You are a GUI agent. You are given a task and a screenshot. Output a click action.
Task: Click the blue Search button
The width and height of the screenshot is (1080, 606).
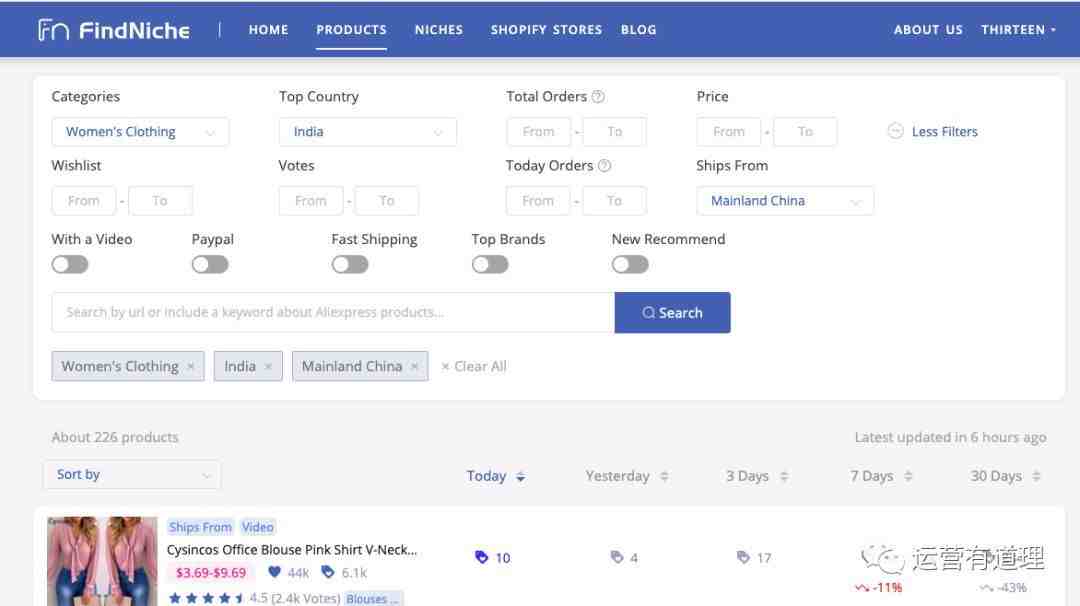(672, 313)
